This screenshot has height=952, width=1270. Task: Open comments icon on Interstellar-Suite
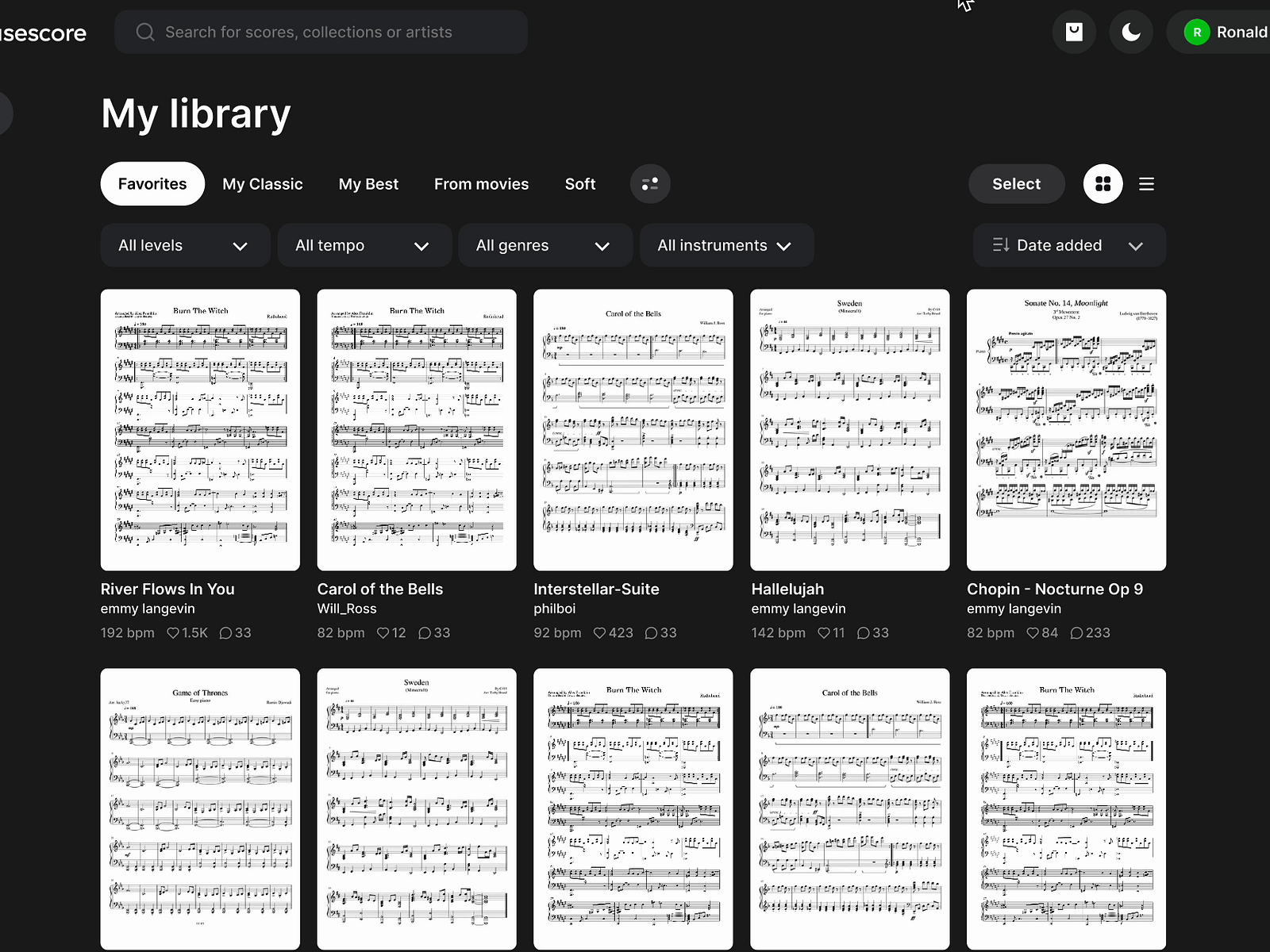pyautogui.click(x=652, y=633)
